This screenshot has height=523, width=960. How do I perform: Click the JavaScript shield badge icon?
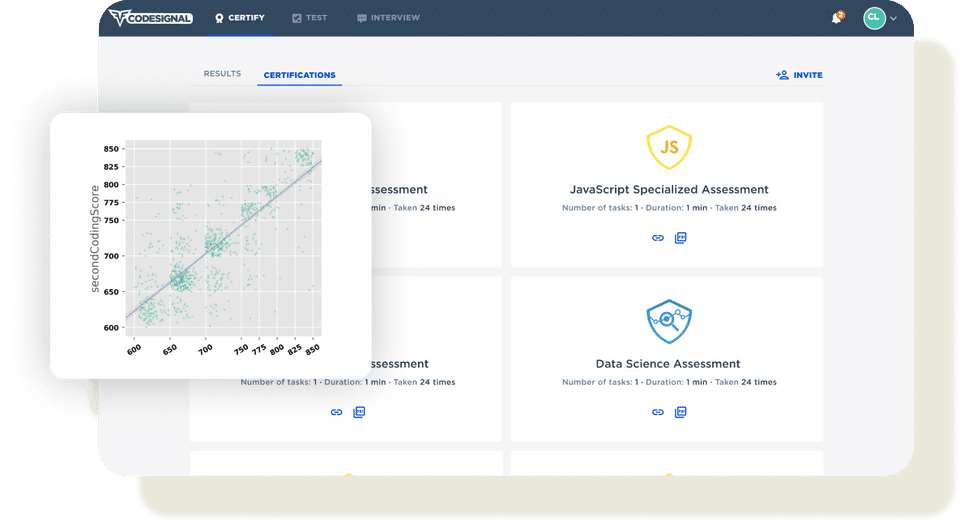coord(669,147)
